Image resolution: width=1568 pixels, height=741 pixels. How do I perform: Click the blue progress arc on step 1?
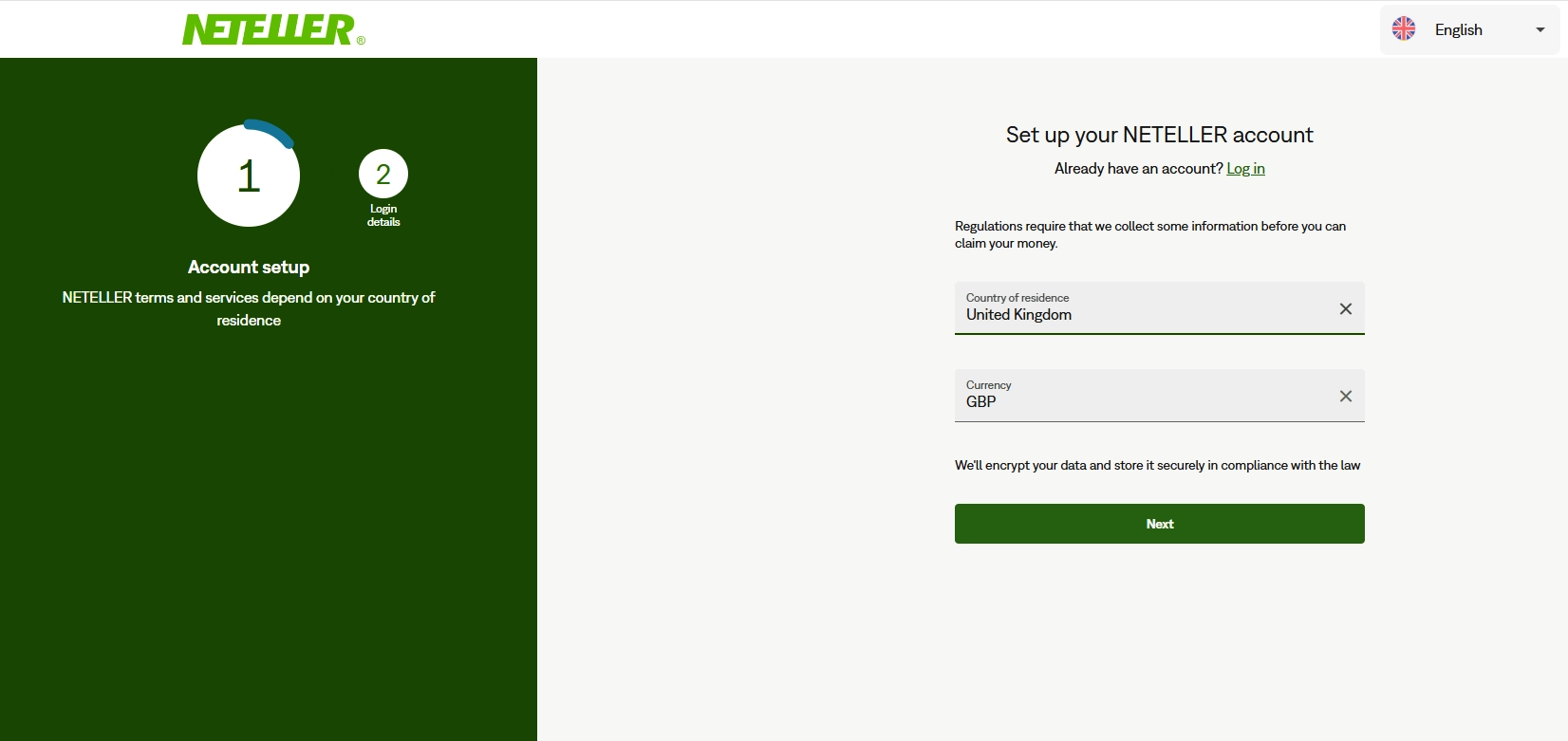pos(271,130)
